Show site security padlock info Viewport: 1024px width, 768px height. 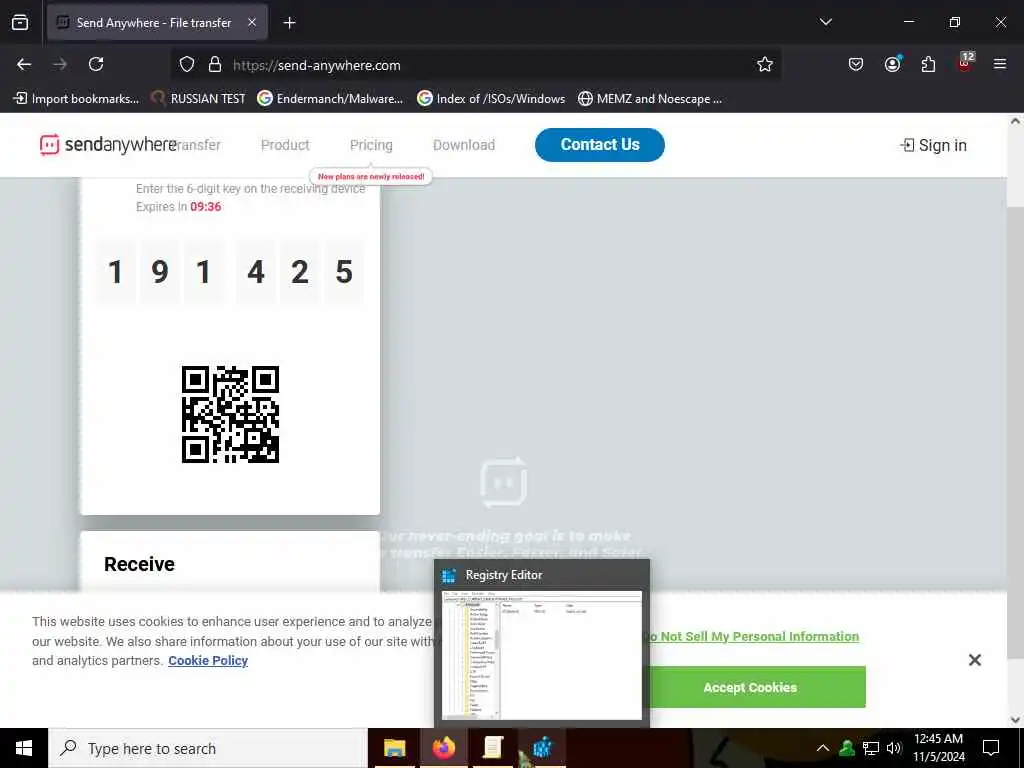(x=214, y=65)
